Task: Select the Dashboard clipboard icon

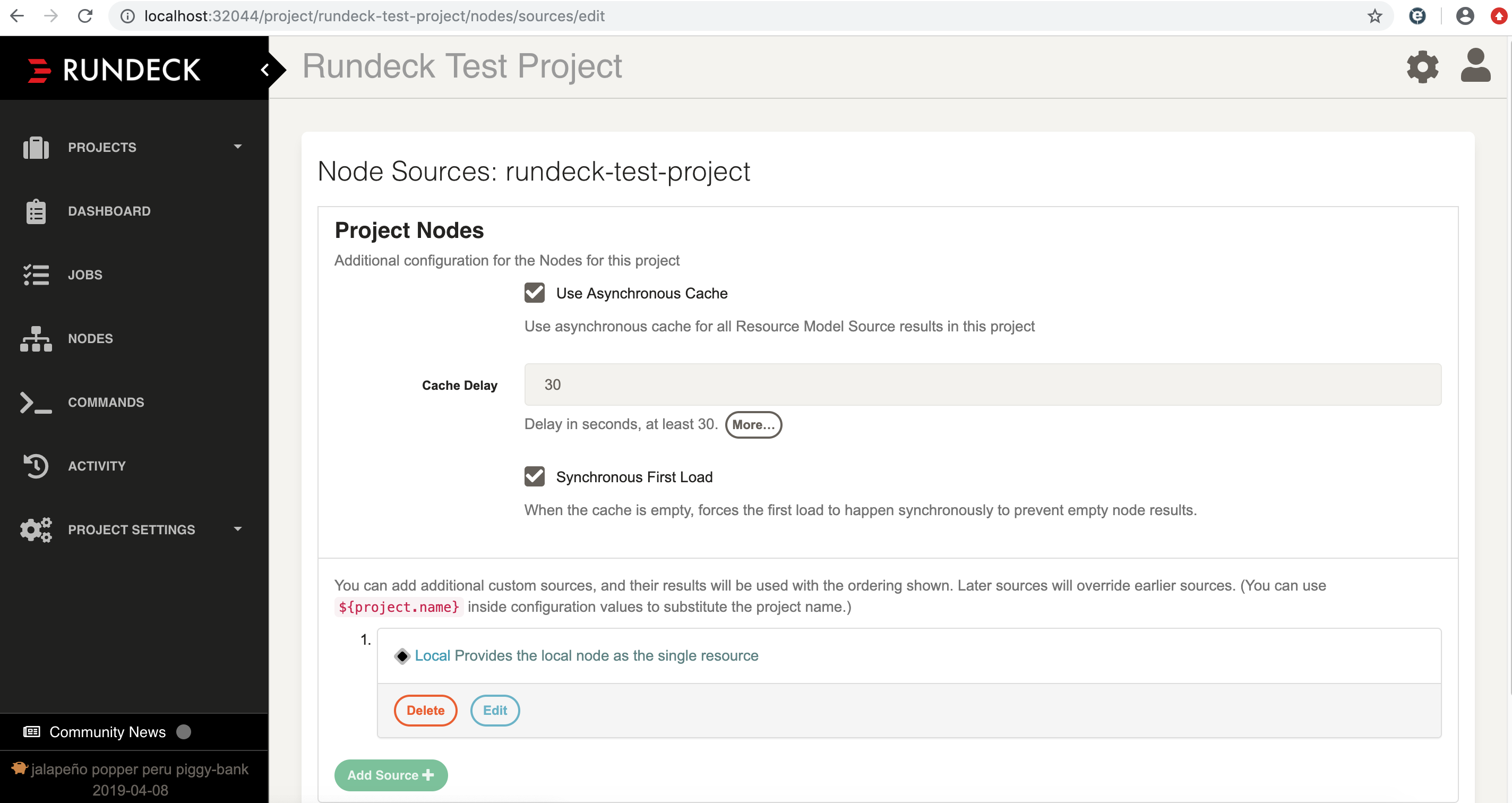Action: point(35,211)
